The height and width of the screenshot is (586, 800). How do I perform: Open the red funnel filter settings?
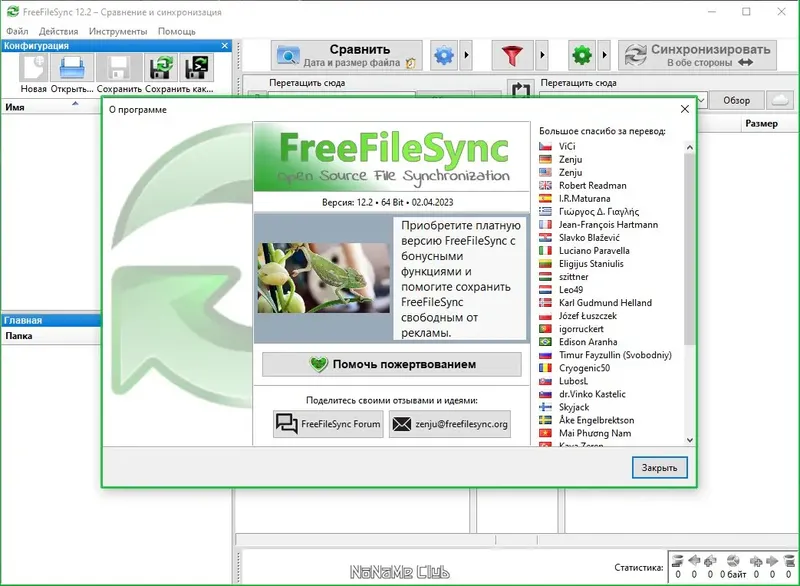512,55
